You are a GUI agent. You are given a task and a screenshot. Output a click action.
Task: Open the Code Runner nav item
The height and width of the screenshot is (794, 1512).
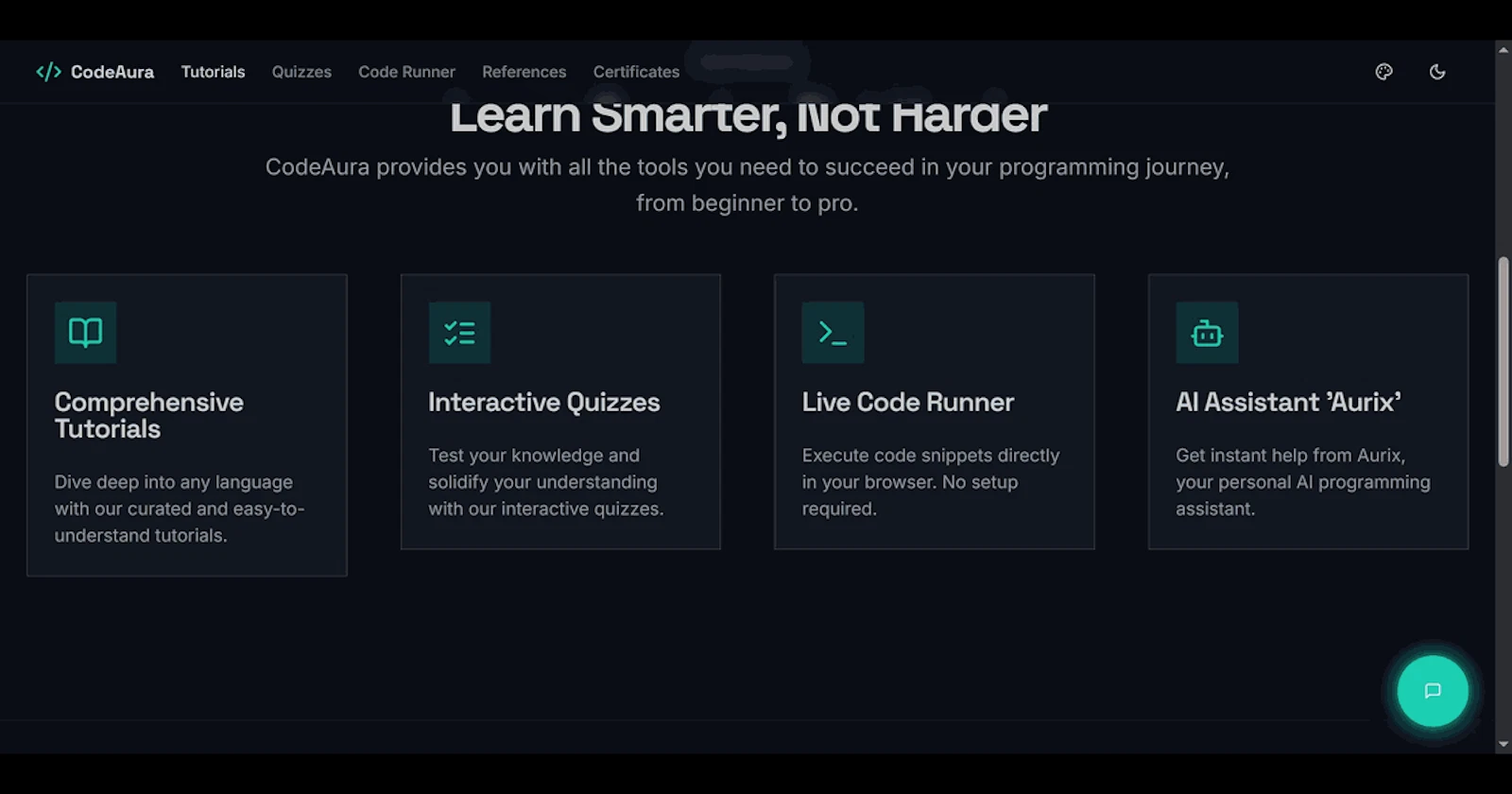(406, 72)
